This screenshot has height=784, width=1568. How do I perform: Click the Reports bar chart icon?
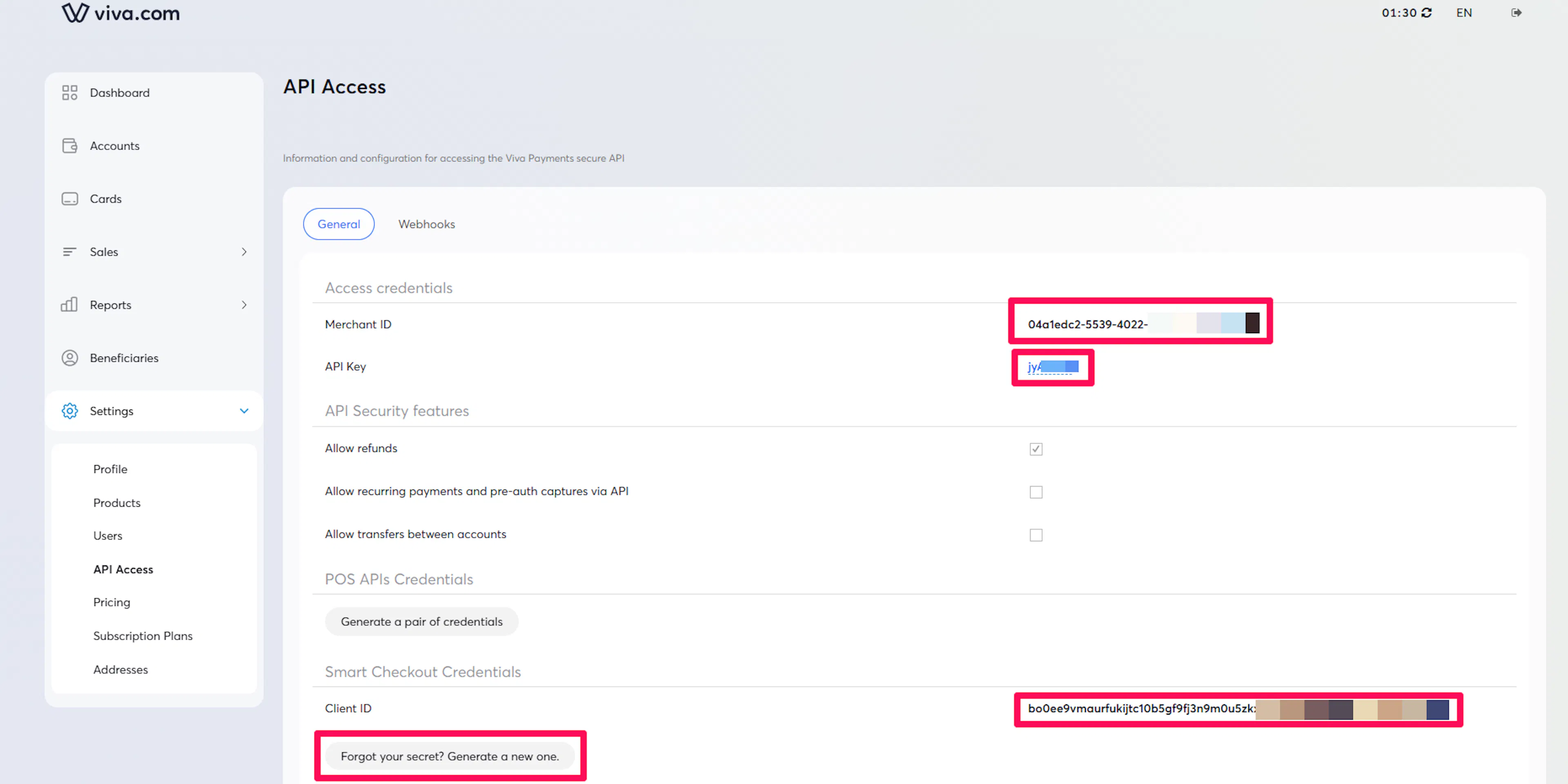(x=69, y=304)
